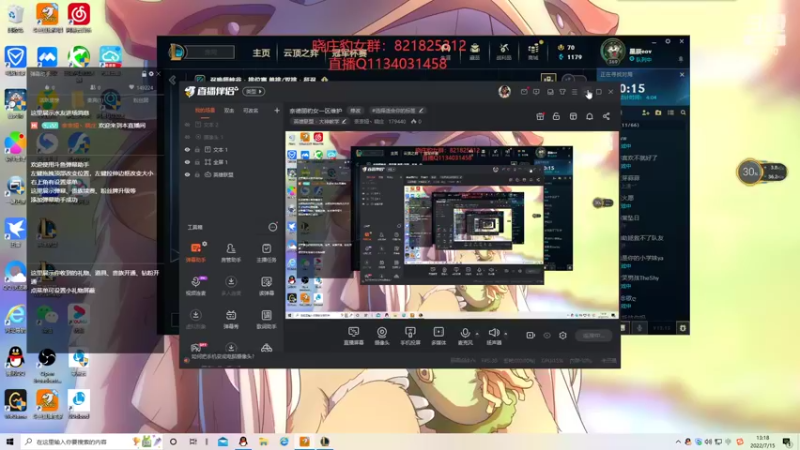Start 视频连麦 from the toolbox
The image size is (800, 450).
click(195, 286)
